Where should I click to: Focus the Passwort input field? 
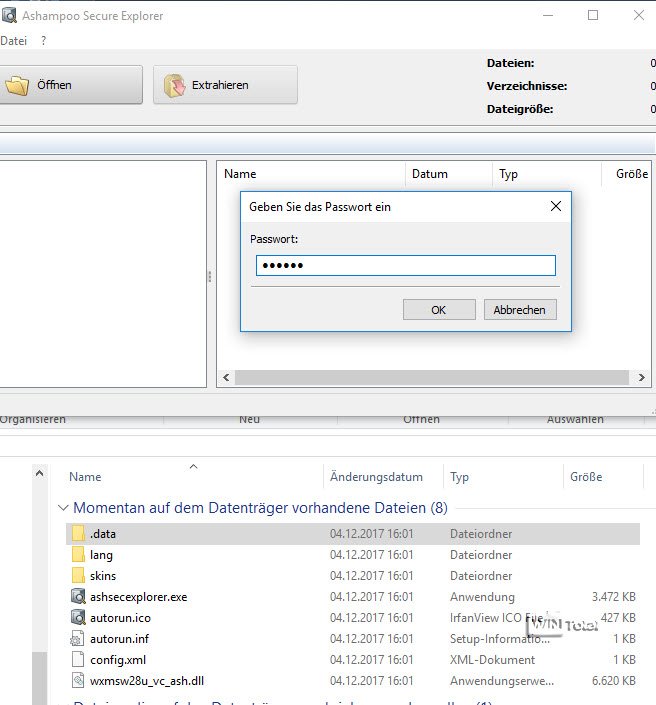406,265
